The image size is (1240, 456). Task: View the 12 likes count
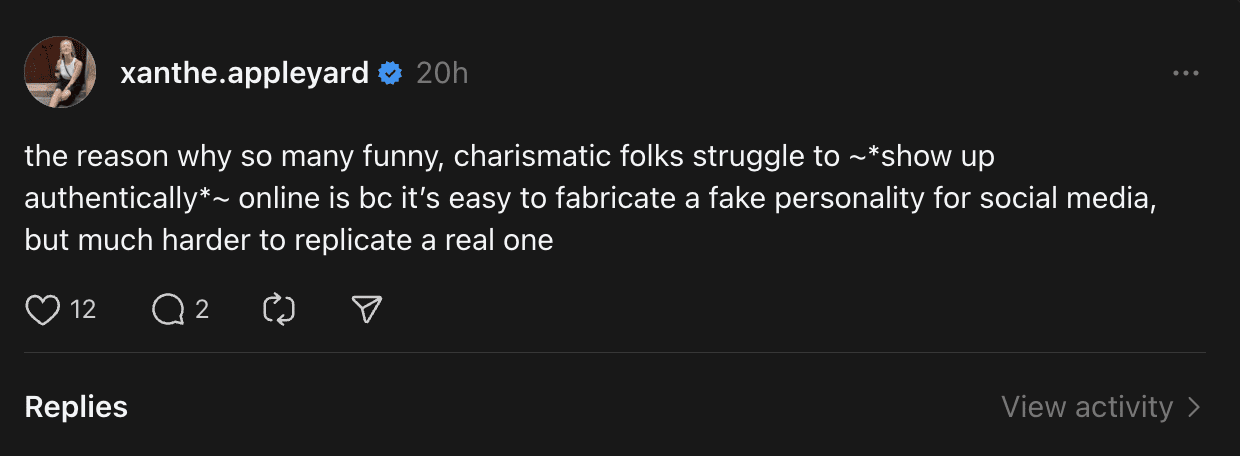83,310
